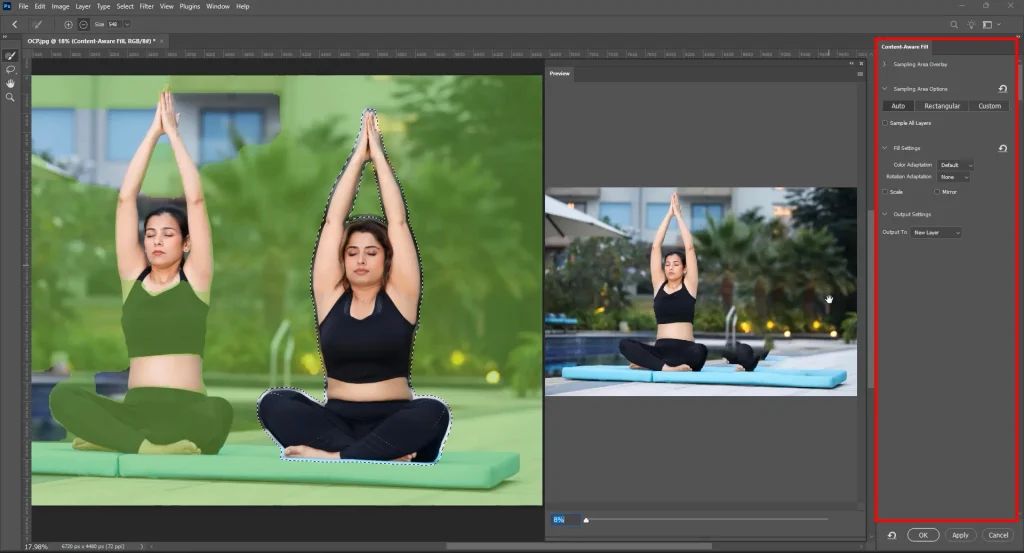The width and height of the screenshot is (1024, 553).
Task: Open the Color Adaptation dropdown
Action: (955, 165)
